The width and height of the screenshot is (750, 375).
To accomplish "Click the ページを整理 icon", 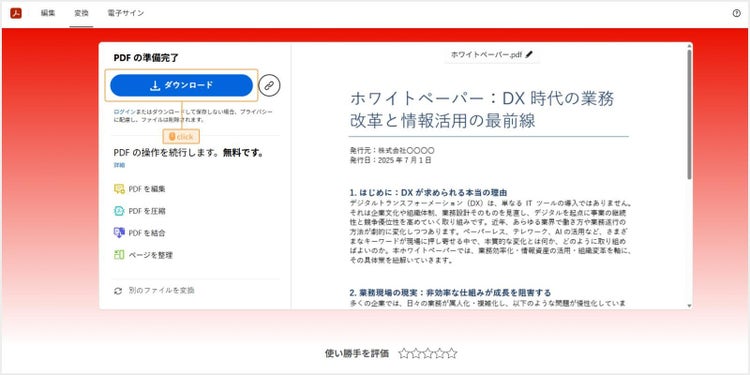I will 119,255.
